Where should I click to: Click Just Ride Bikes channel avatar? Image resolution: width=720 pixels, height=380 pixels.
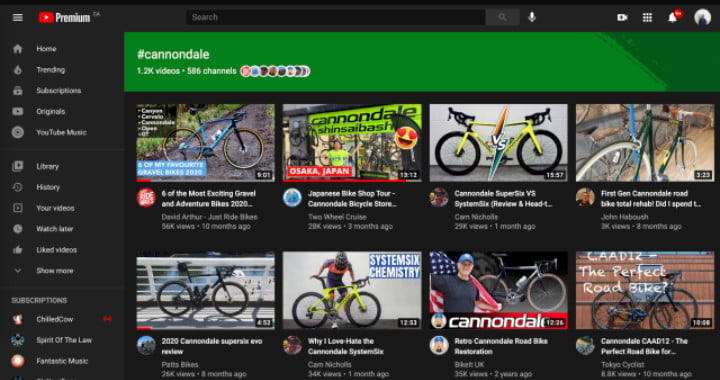(x=146, y=197)
